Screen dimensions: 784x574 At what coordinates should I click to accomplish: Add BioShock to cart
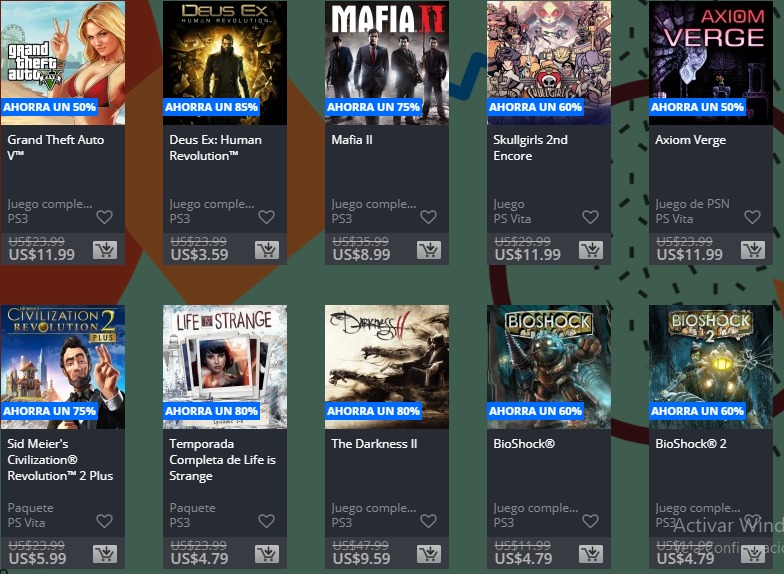[591, 554]
